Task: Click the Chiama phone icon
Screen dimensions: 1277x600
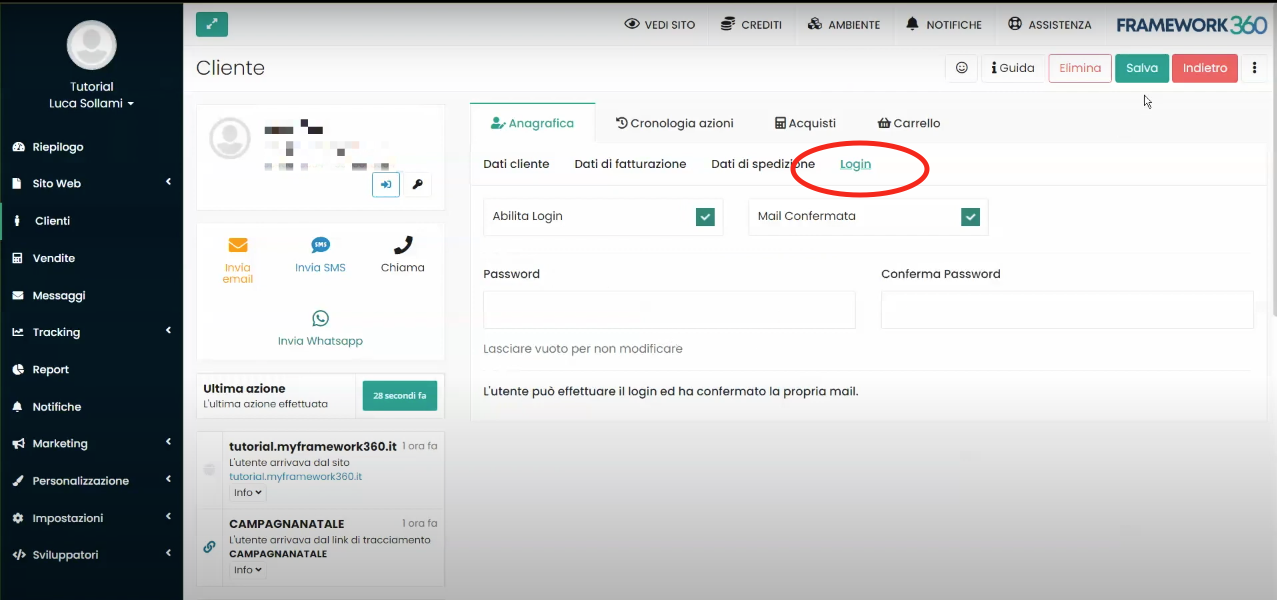Action: click(x=402, y=245)
